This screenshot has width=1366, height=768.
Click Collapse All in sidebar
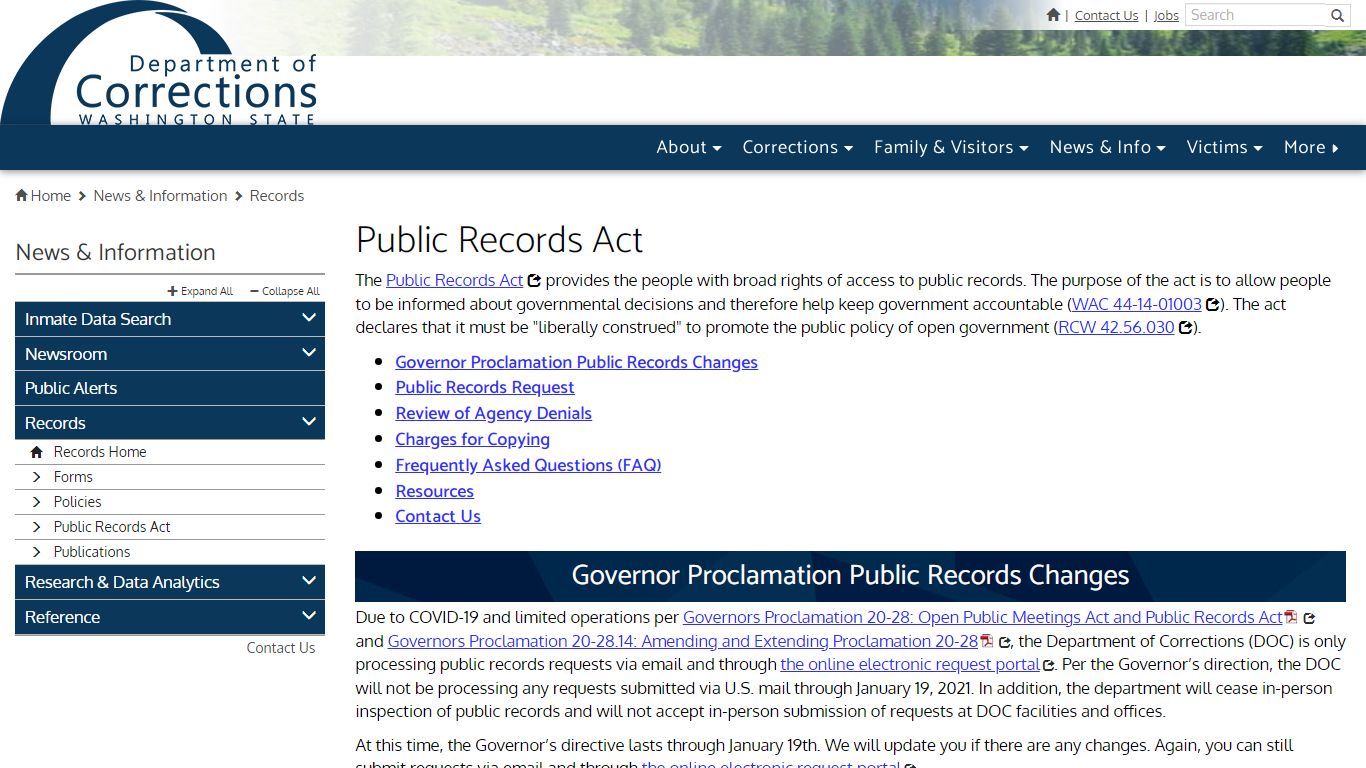point(285,291)
